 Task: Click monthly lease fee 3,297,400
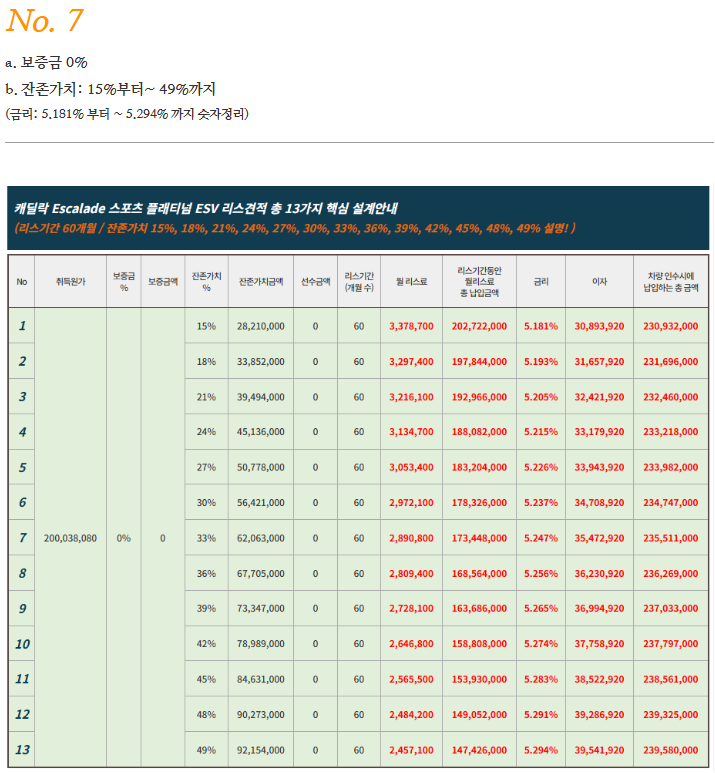tap(411, 362)
